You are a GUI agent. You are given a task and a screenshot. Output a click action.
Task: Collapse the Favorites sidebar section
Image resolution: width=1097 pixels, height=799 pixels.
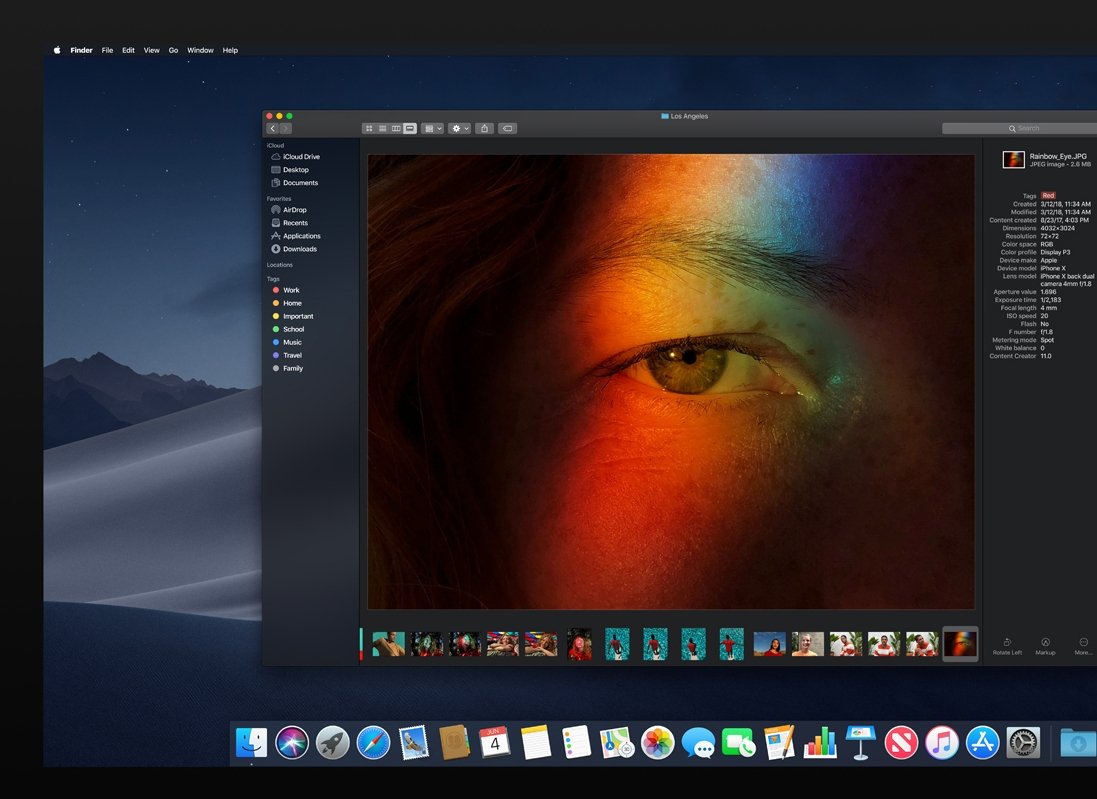[x=278, y=199]
